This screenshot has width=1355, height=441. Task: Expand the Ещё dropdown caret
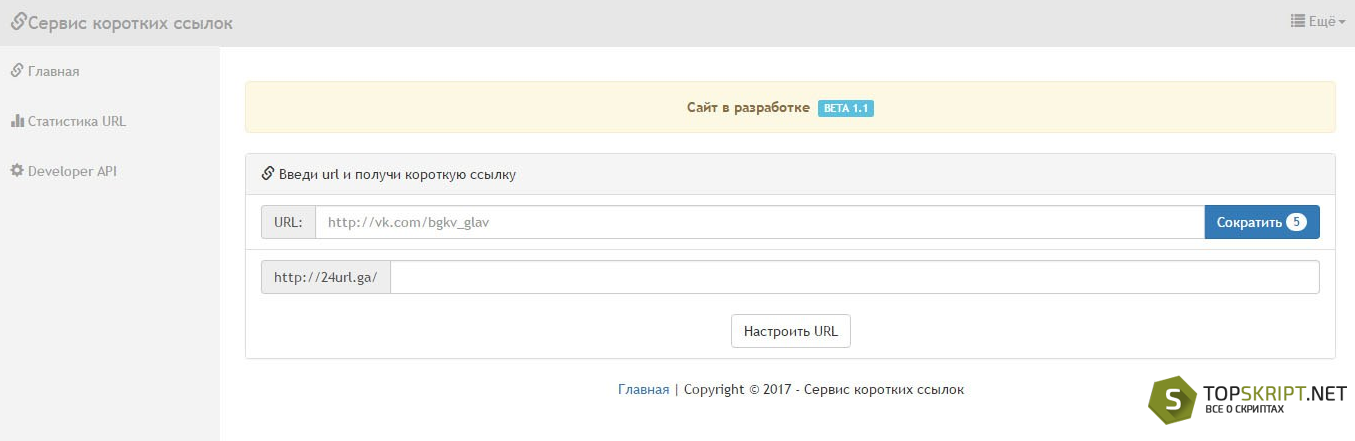pos(1342,22)
